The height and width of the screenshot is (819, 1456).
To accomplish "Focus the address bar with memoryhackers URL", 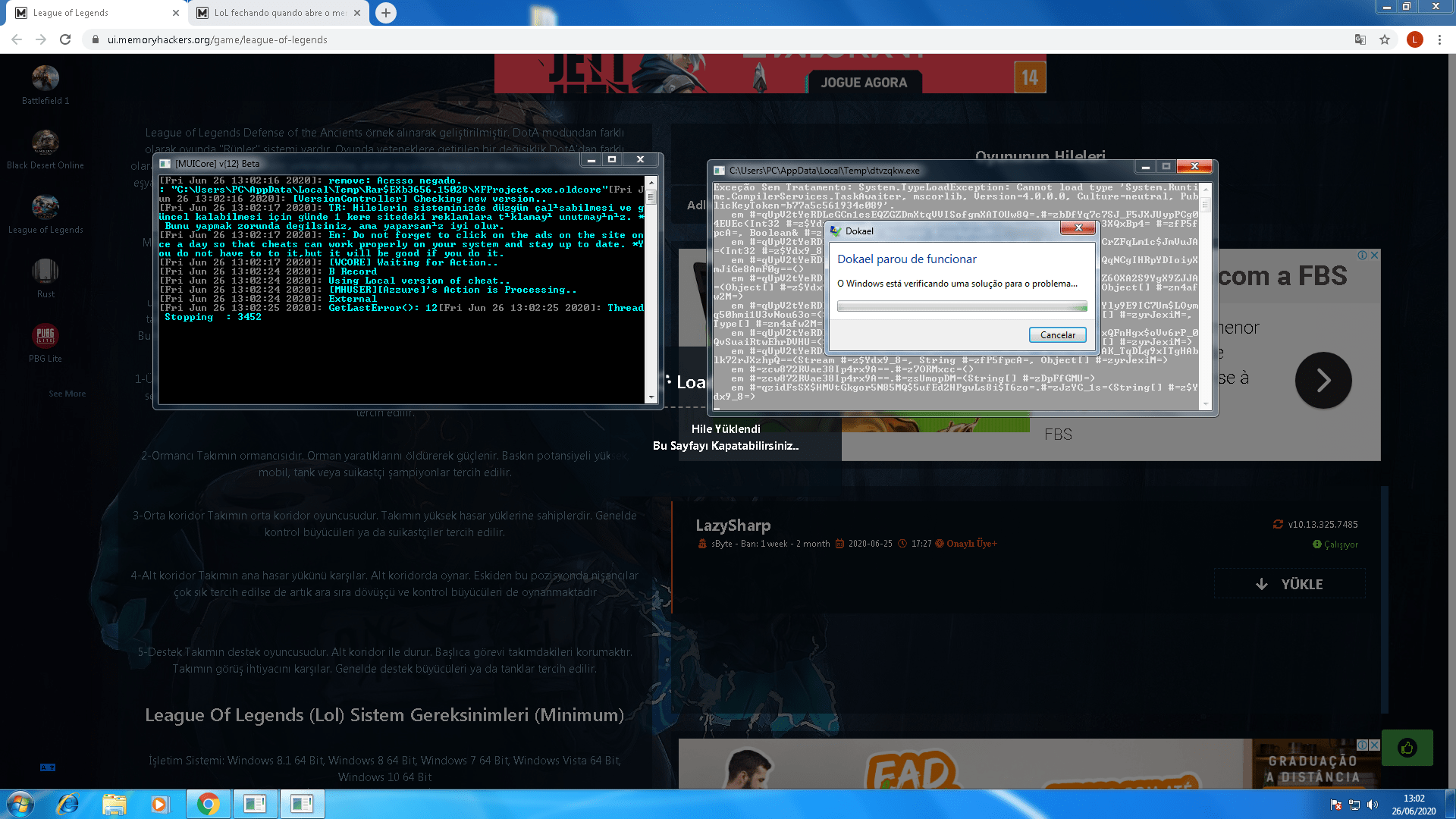I will tap(713, 39).
